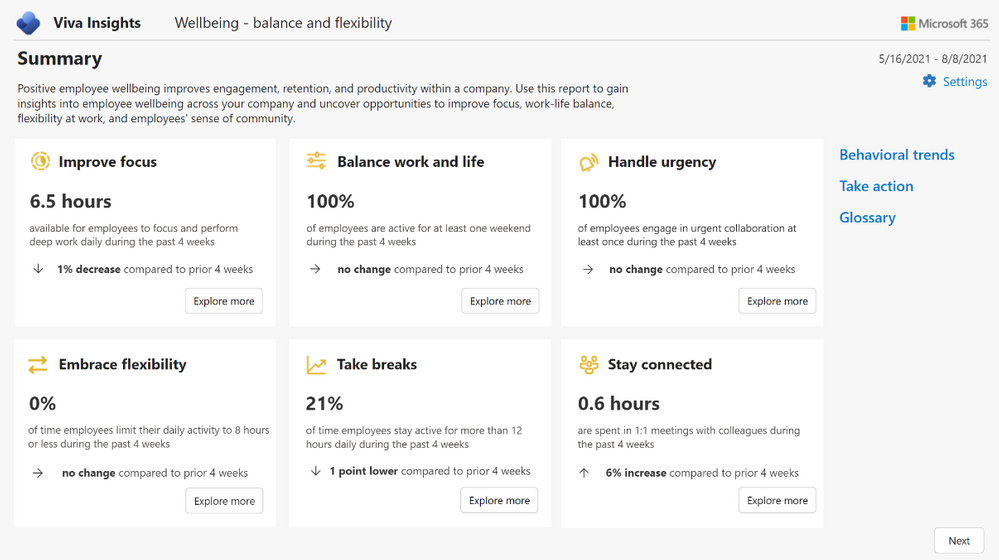Viewport: 999px width, 560px height.
Task: Explore more on Take breaks card
Action: [500, 500]
